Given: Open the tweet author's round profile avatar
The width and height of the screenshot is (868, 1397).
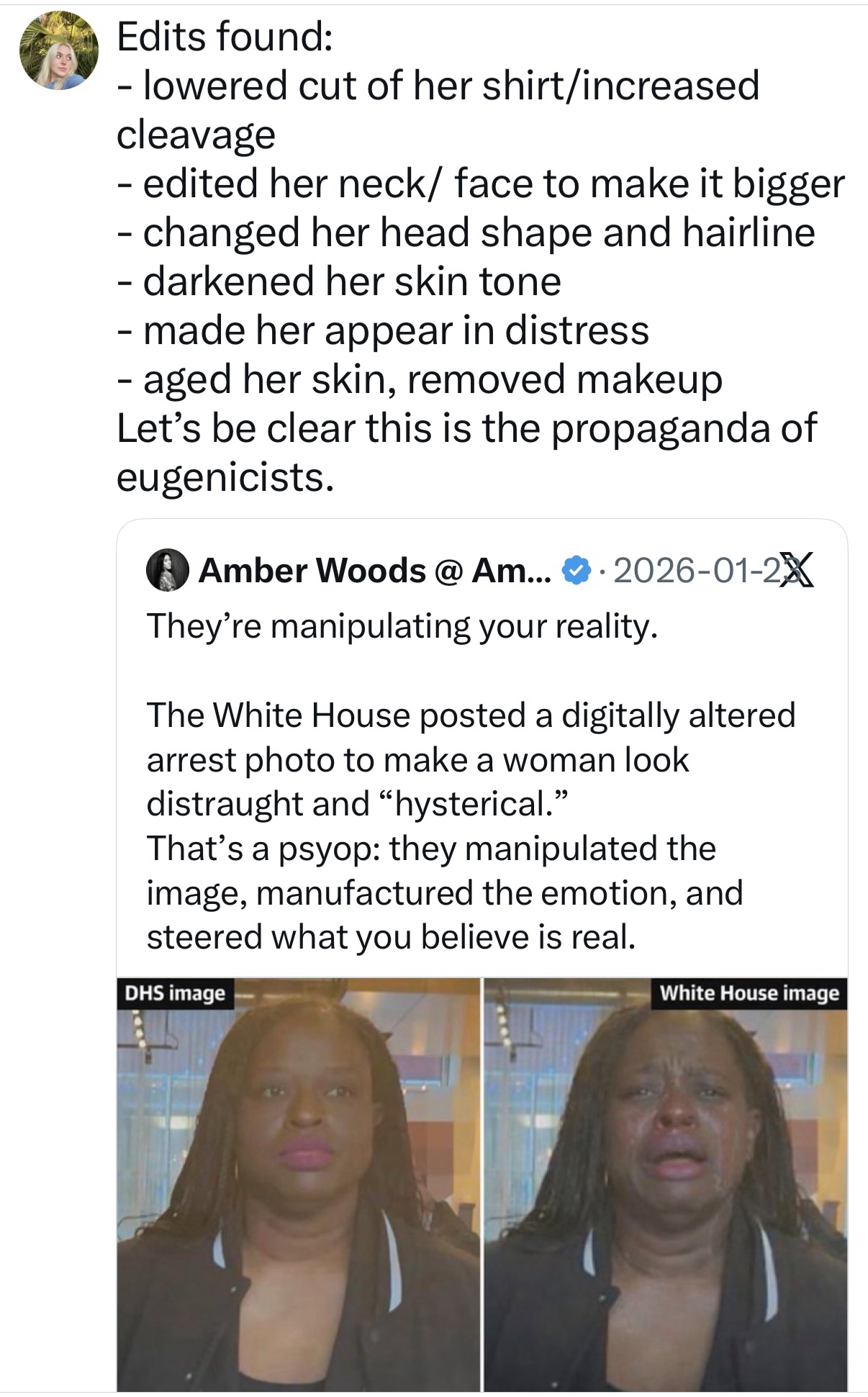Looking at the screenshot, I should 58,50.
